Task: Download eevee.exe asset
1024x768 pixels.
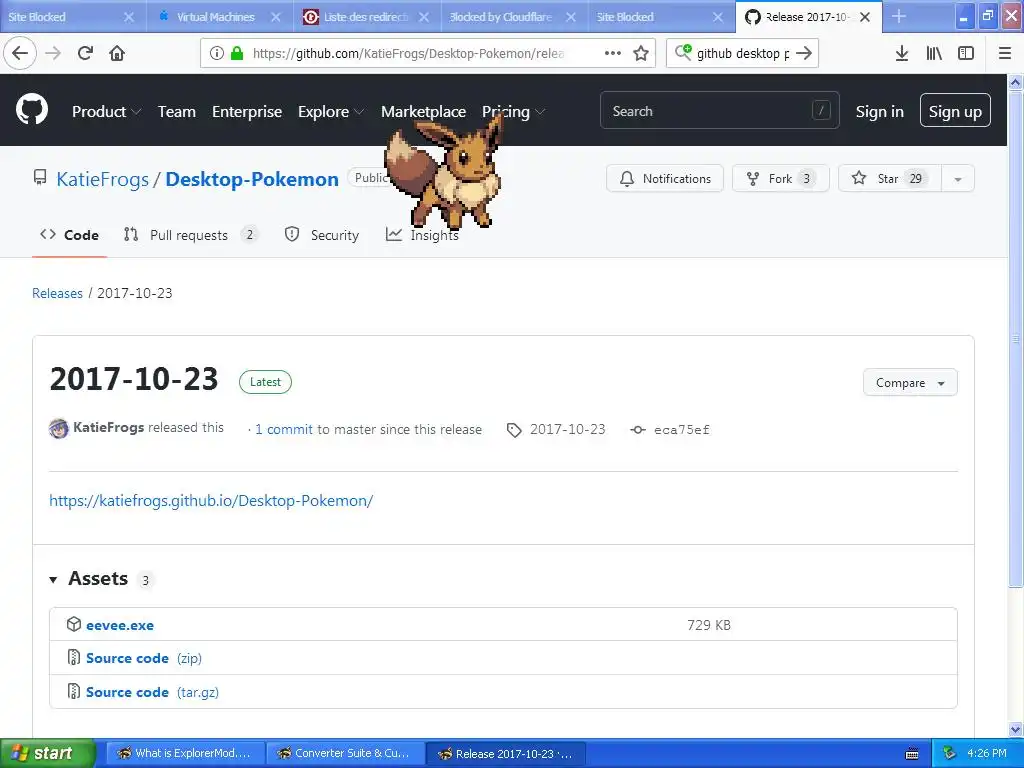Action: coord(120,625)
